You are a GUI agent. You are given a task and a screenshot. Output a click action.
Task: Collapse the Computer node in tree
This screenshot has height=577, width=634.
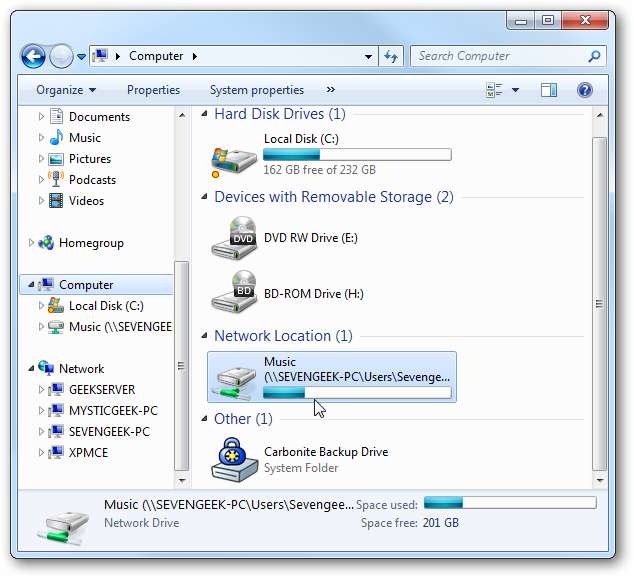coord(31,285)
